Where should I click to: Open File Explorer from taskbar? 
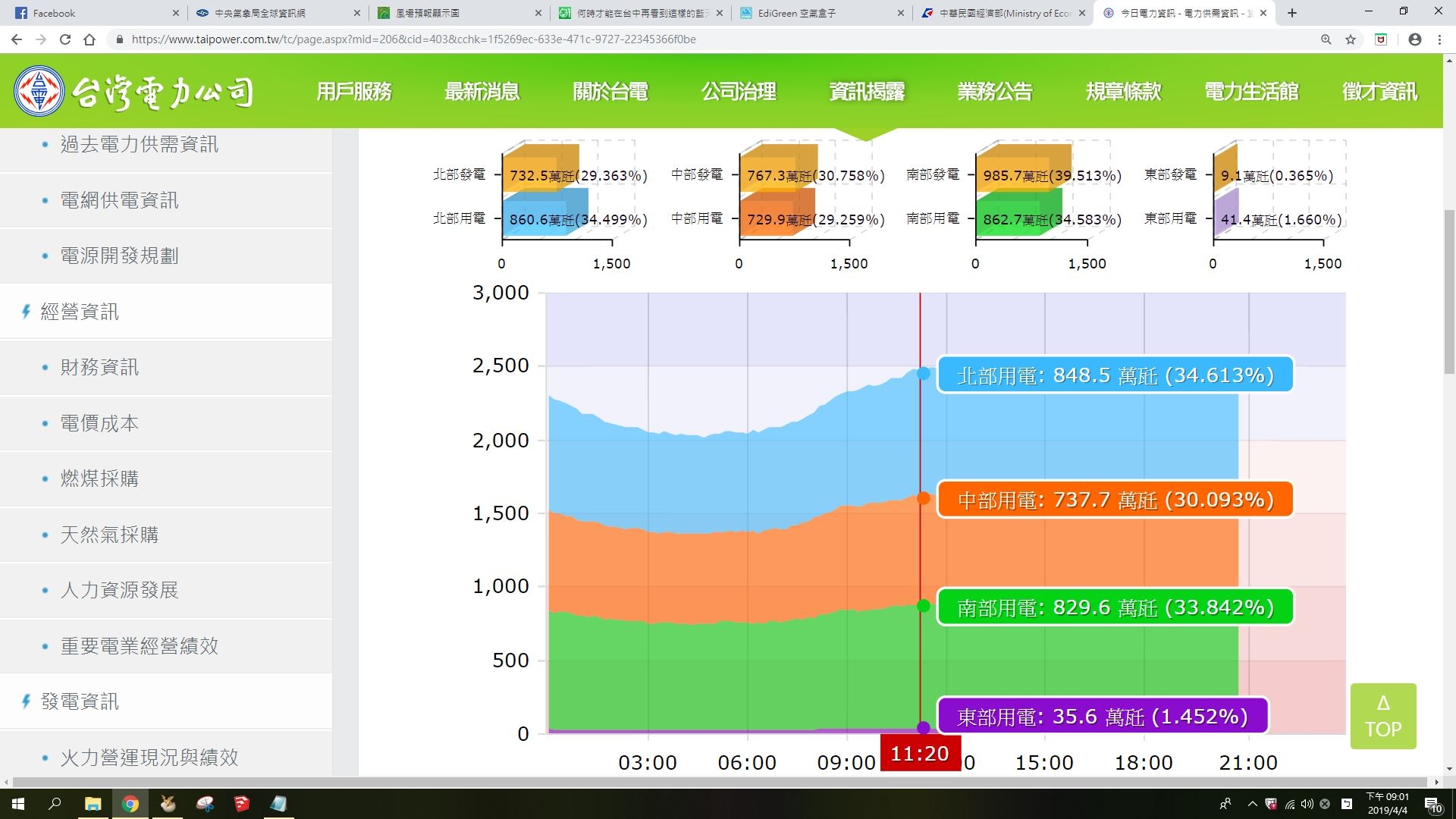[x=93, y=804]
